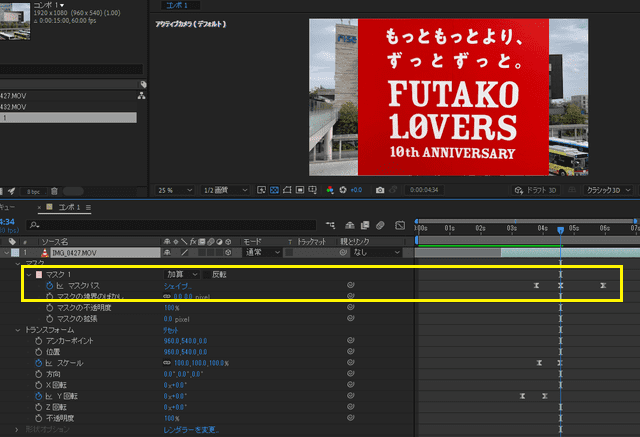Toggle the マスクパス stopwatch
This screenshot has width=640, height=437.
coord(49,286)
